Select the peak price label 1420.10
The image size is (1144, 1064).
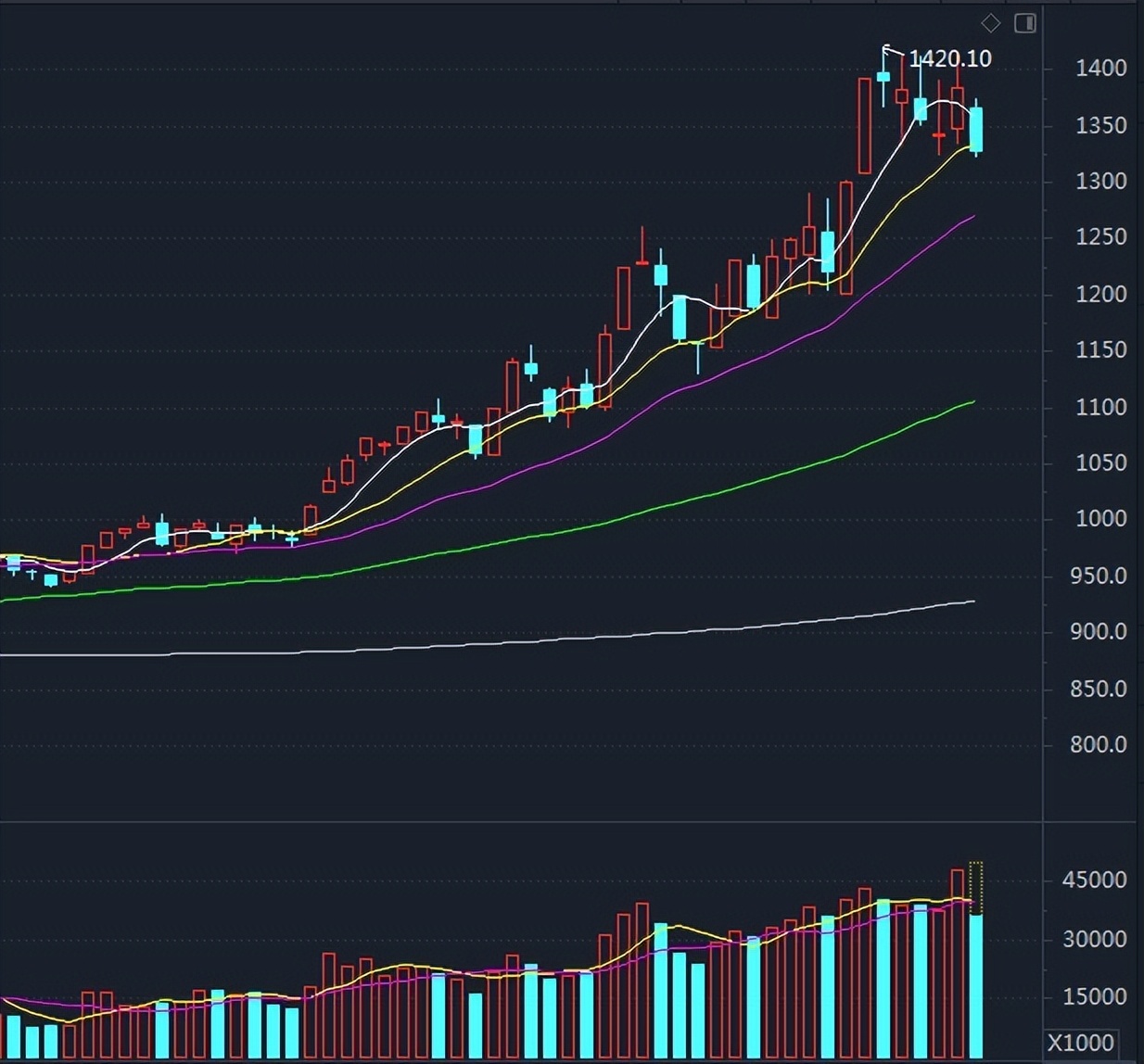pos(952,57)
